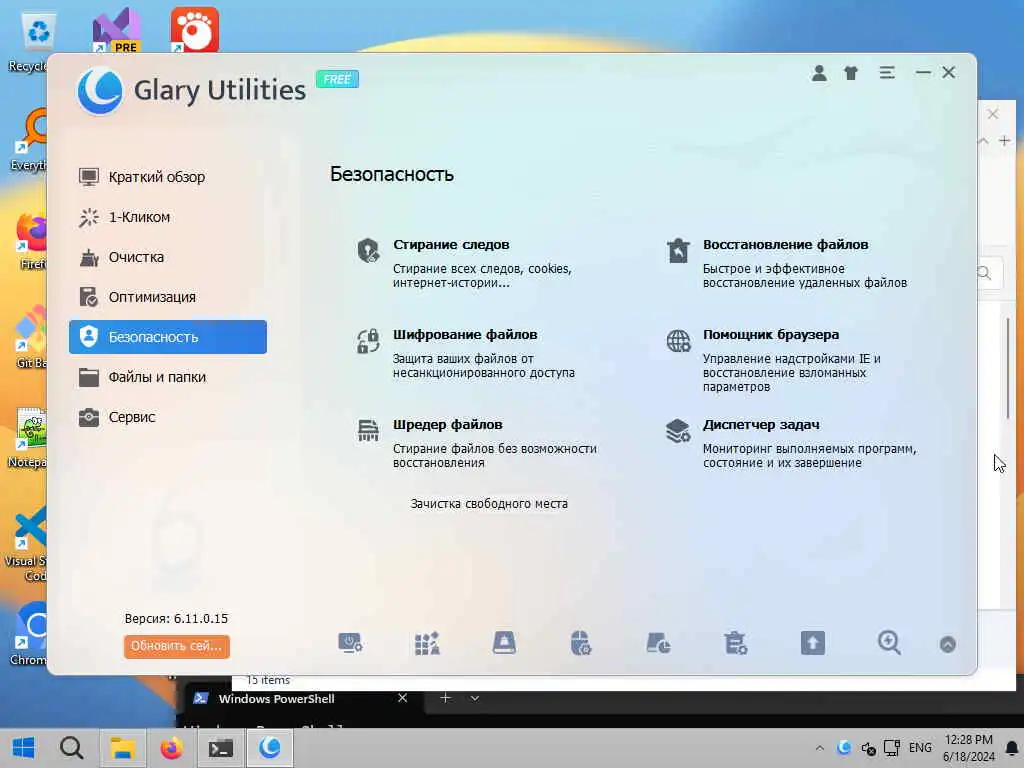Click the Безопасность page heading
Screen dimensions: 1024x768
(x=391, y=174)
